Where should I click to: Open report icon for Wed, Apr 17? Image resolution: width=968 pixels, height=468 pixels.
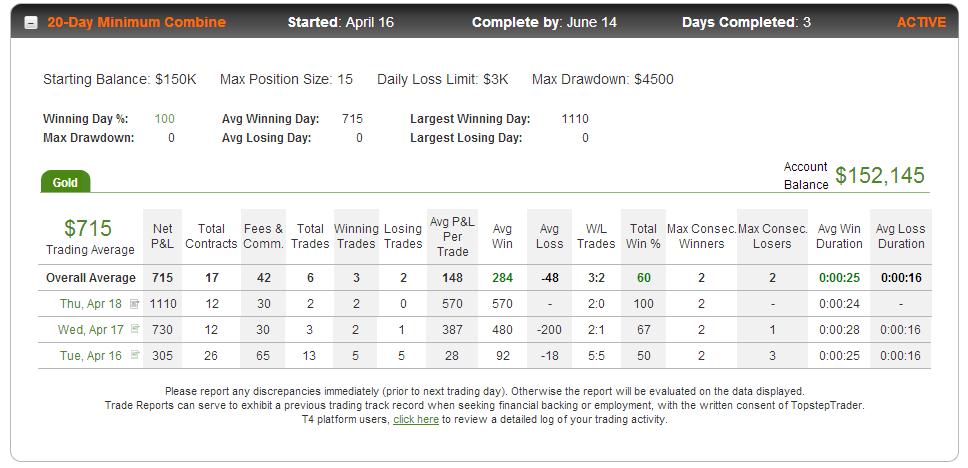click(135, 330)
